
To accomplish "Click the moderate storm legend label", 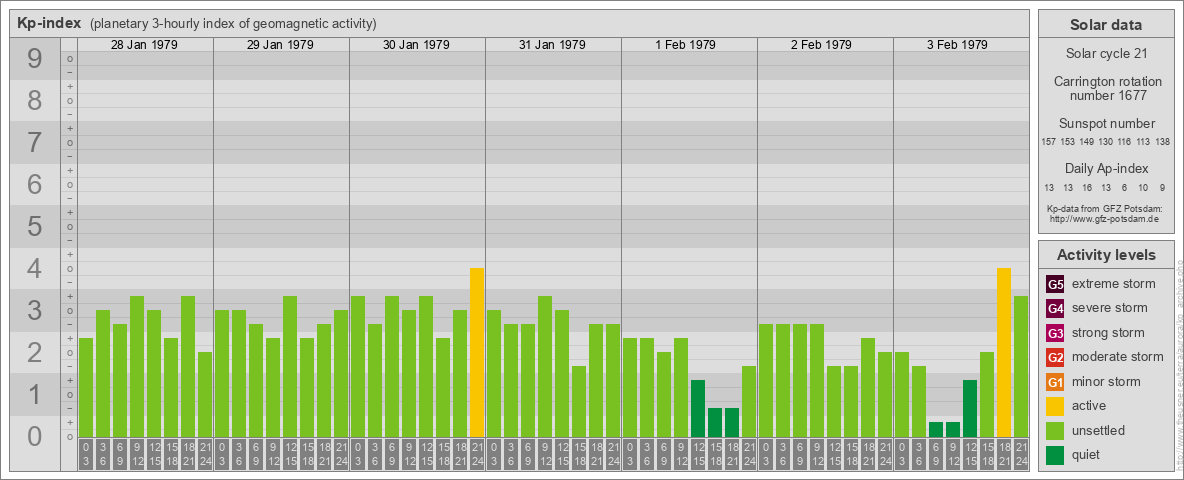I will [x=1118, y=356].
